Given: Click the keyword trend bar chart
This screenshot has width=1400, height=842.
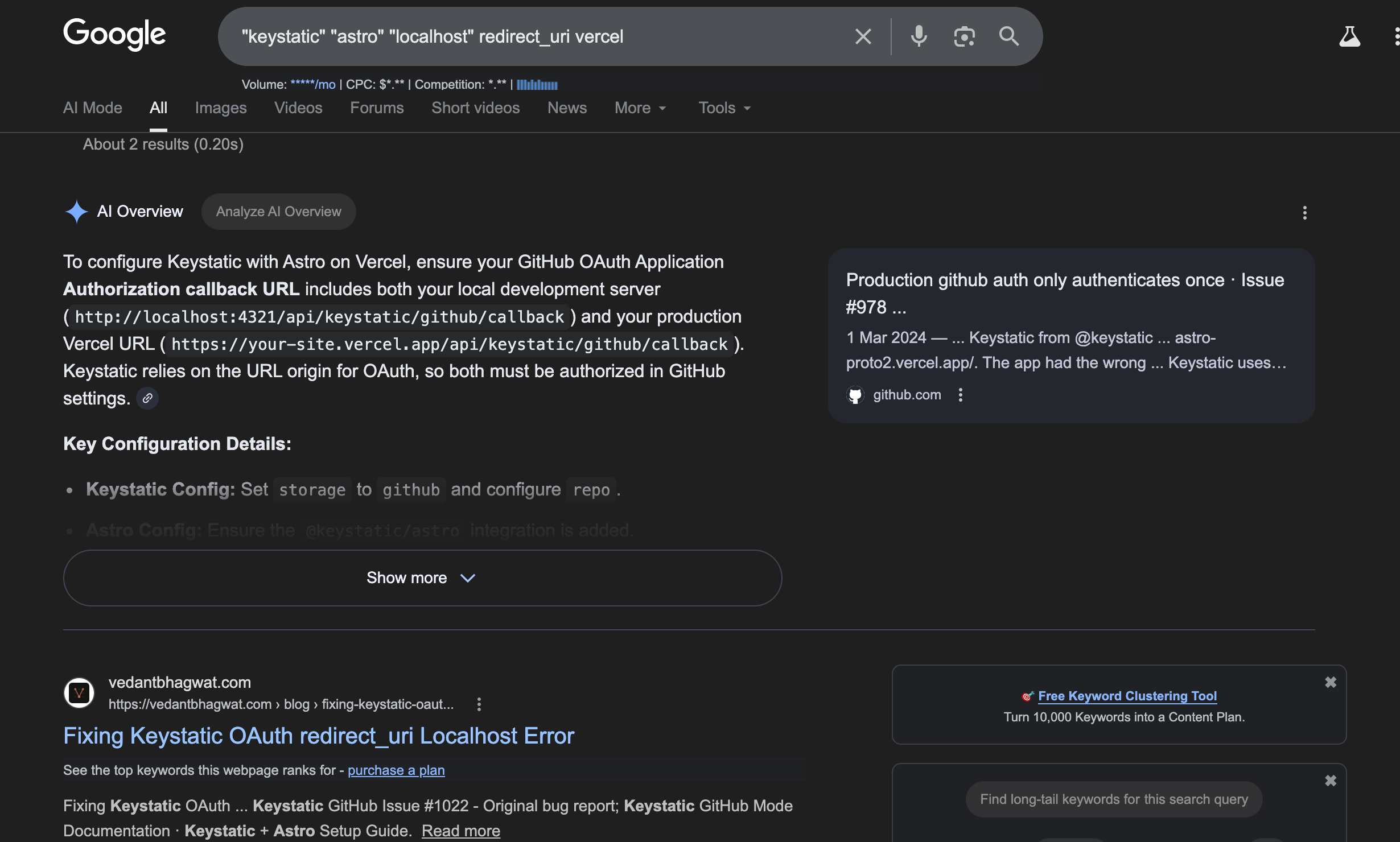Looking at the screenshot, I should tap(537, 85).
